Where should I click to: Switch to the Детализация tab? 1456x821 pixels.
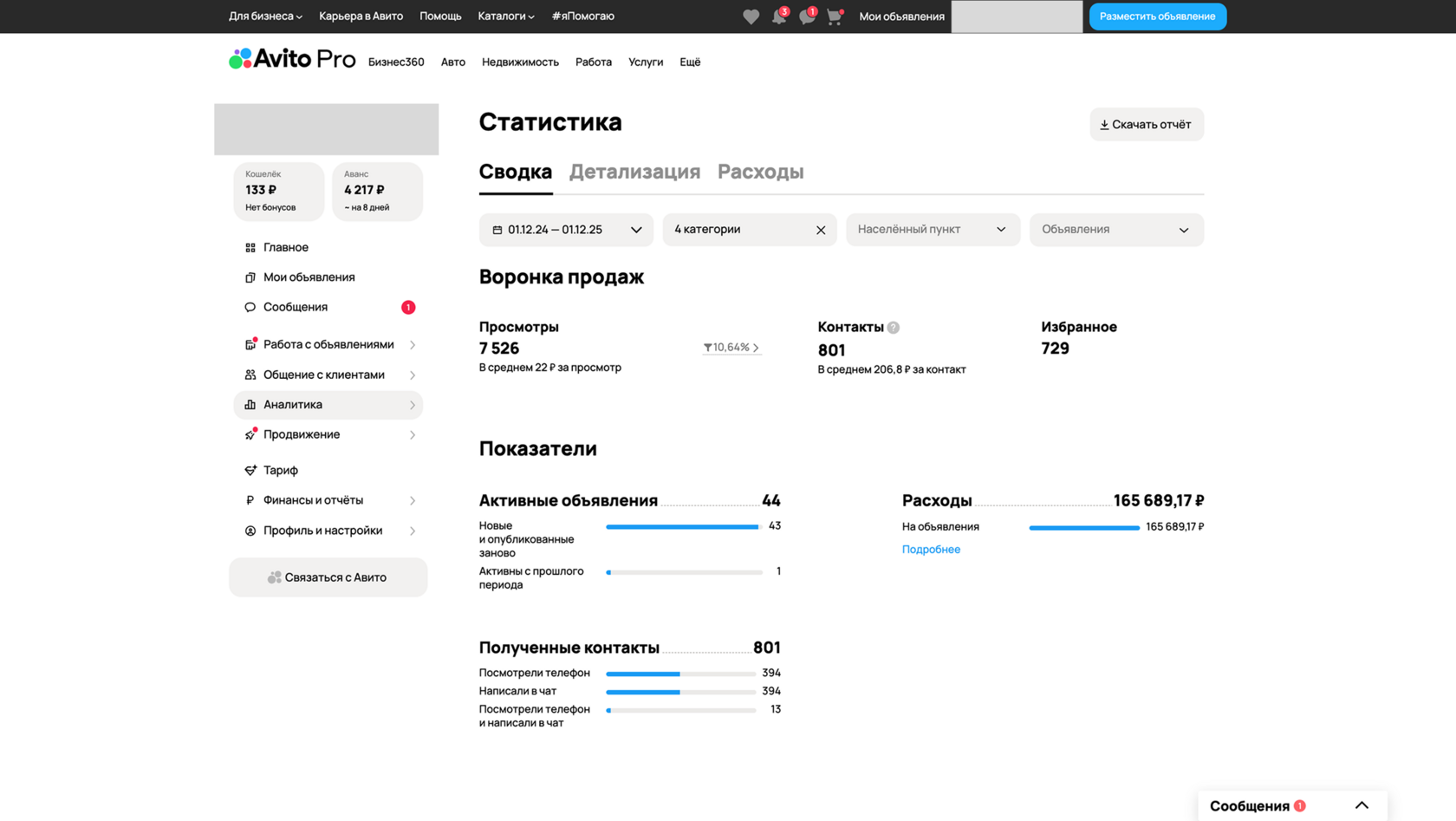[634, 172]
